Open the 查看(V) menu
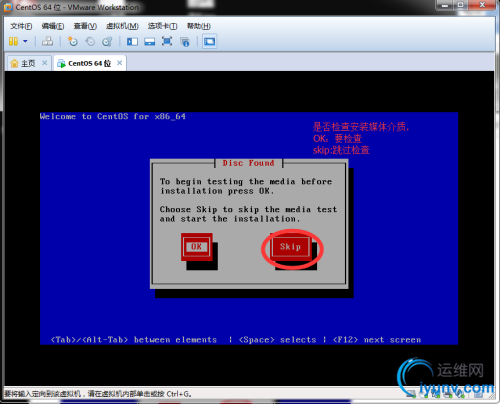Viewport: 500px width, 404px height. click(x=85, y=26)
